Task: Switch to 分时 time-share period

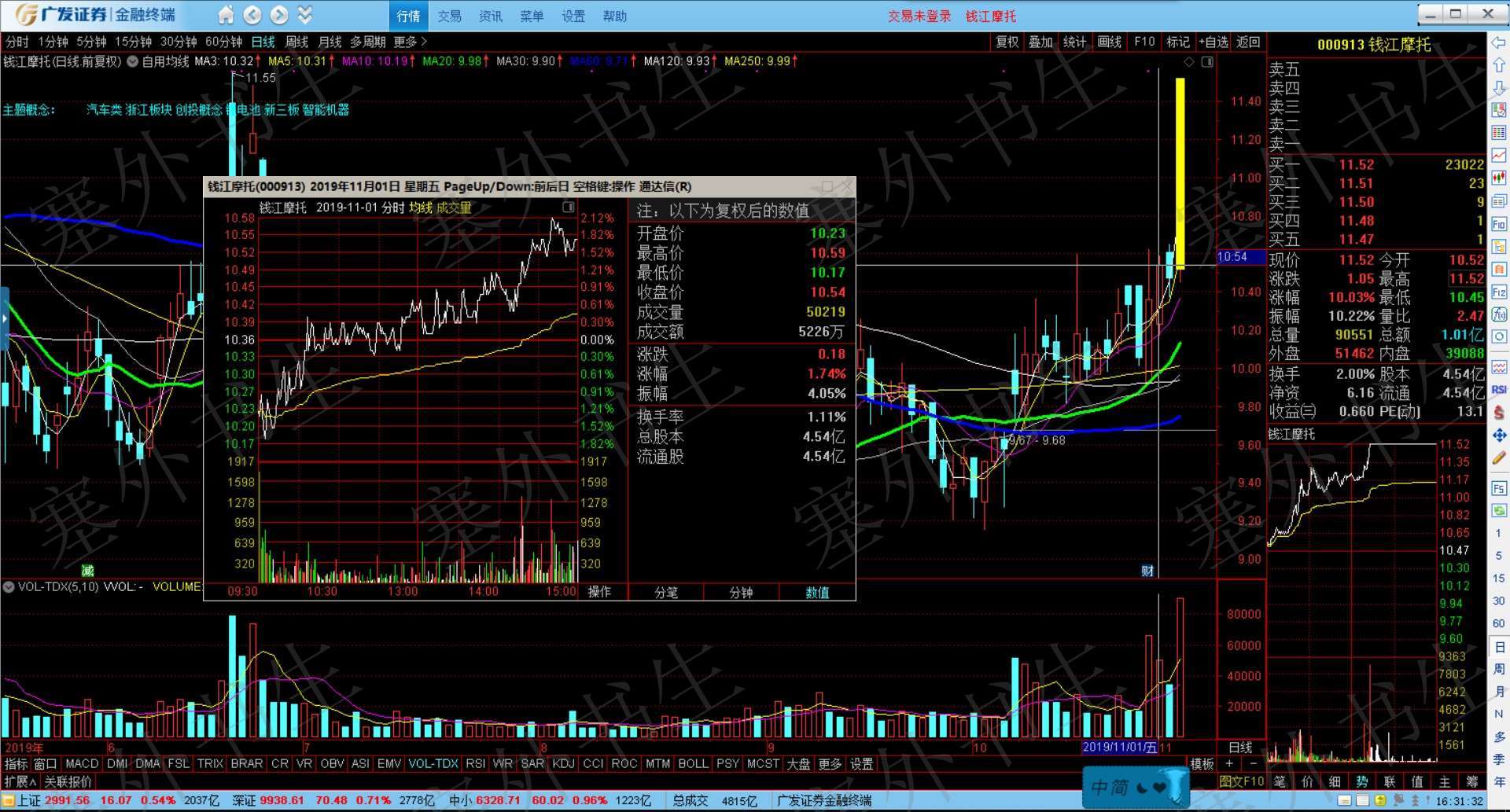Action: coord(17,42)
